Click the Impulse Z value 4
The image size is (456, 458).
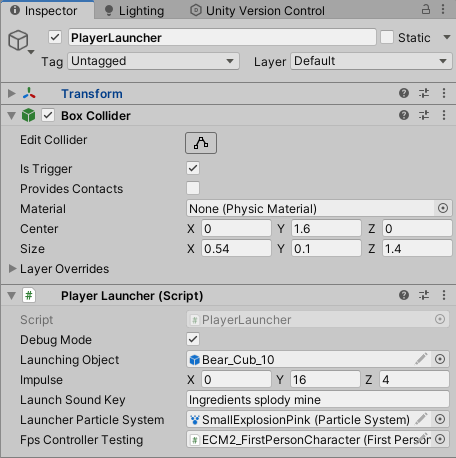pyautogui.click(x=414, y=380)
